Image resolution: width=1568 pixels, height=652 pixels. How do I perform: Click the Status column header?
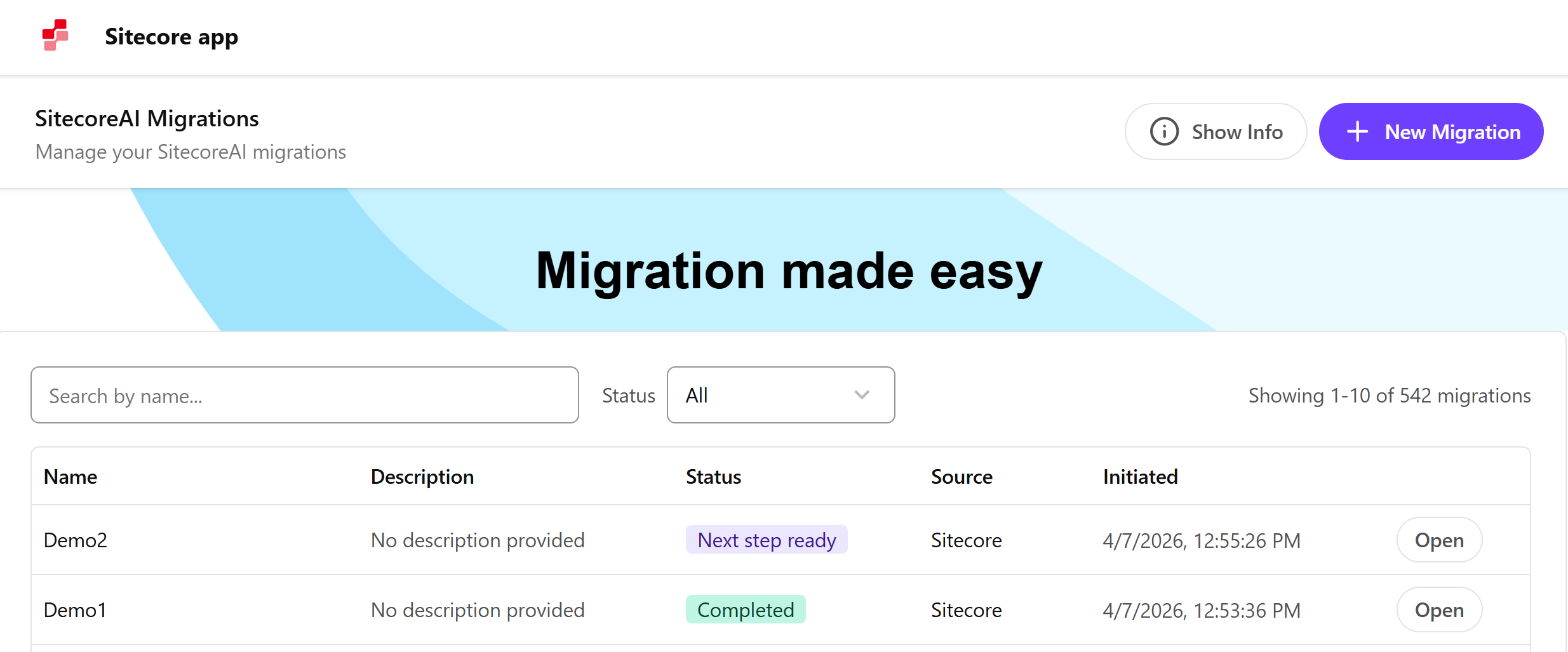713,477
